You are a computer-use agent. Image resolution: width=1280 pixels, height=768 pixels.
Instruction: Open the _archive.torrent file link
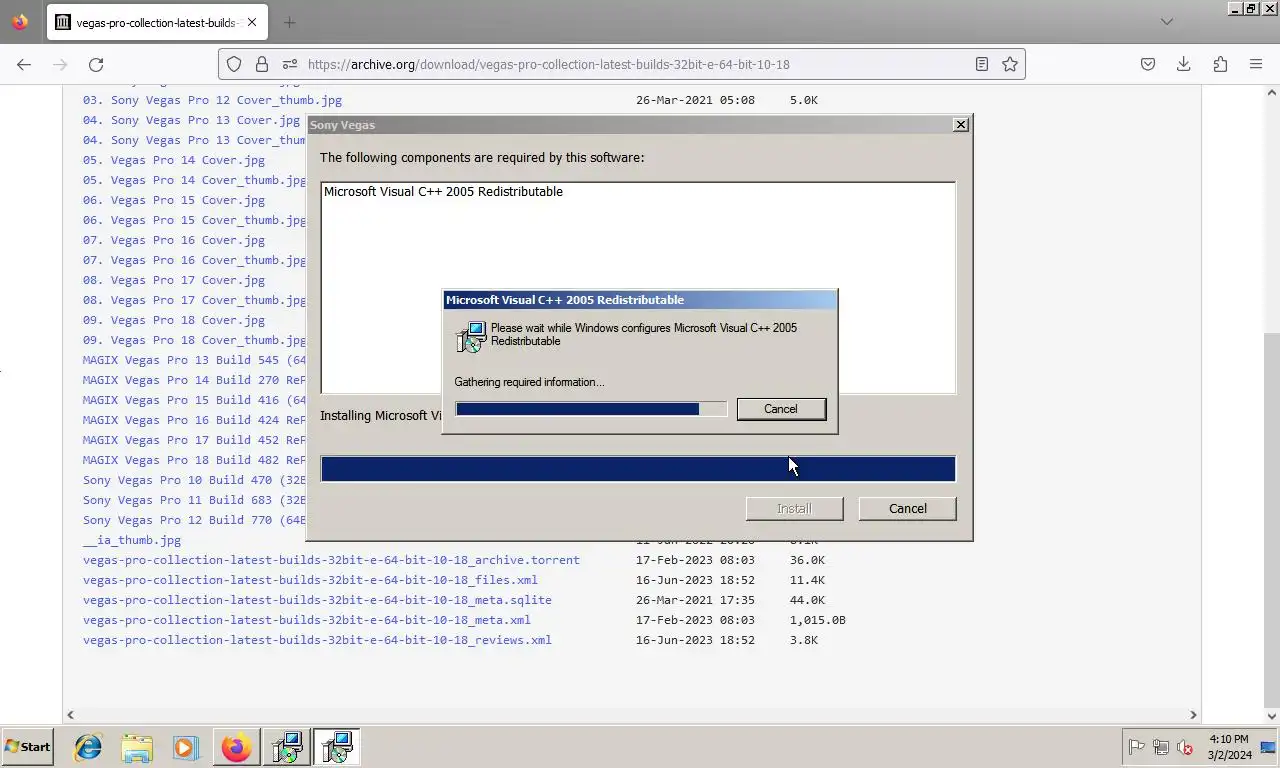pos(331,560)
